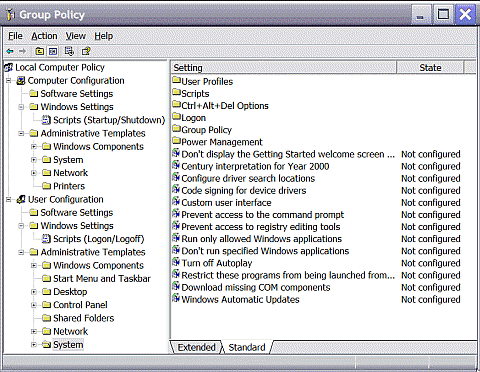The image size is (480, 372).
Task: Click the Ctrl+Alt+Del Options folder icon
Action: (x=176, y=105)
